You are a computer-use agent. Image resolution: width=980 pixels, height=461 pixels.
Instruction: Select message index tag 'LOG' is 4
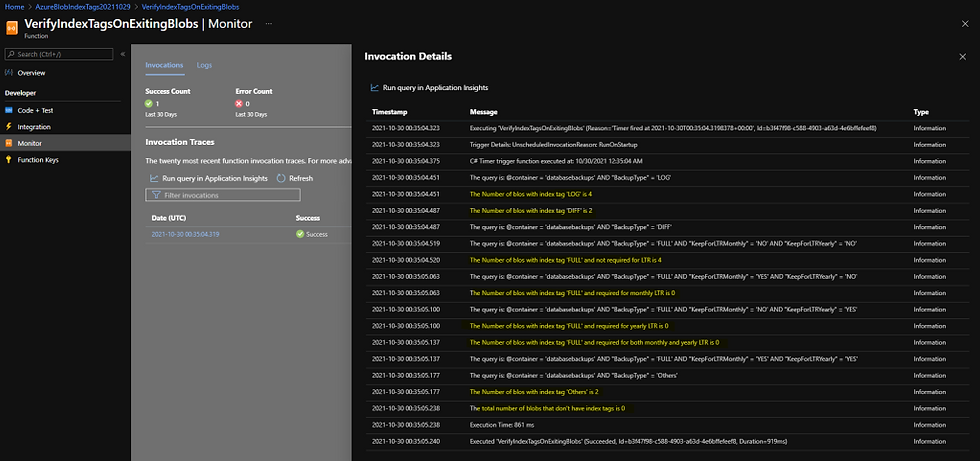[x=531, y=194]
